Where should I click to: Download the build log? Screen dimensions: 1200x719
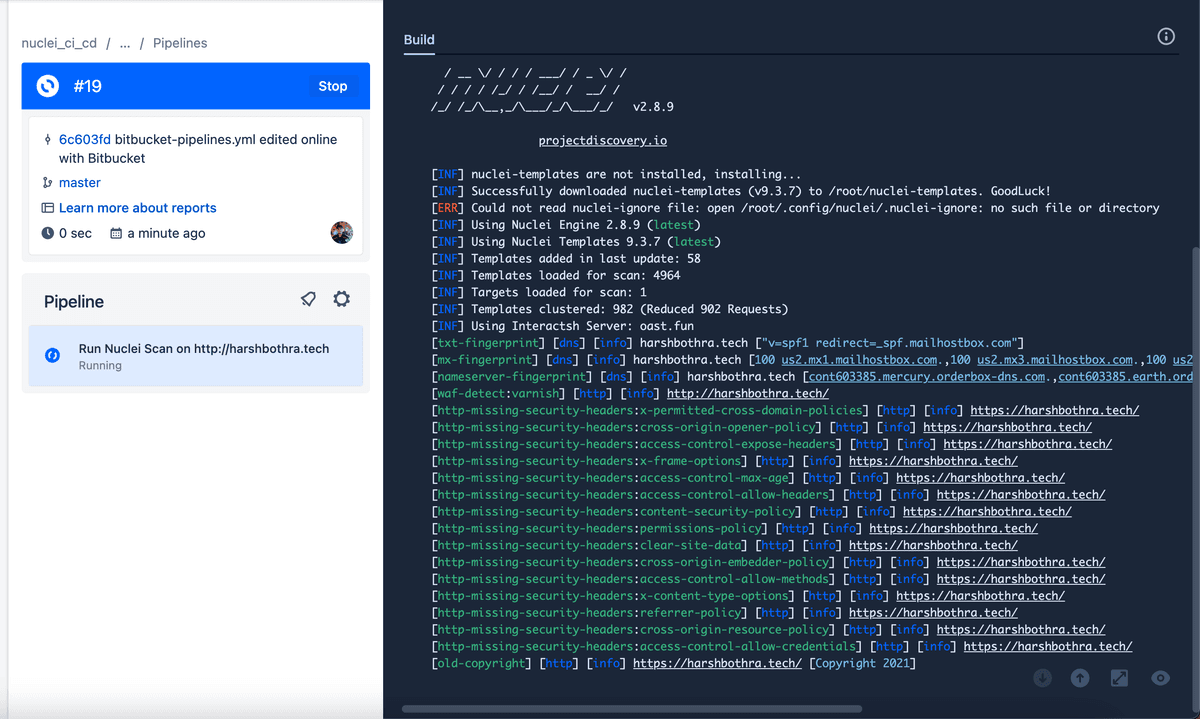point(1042,677)
